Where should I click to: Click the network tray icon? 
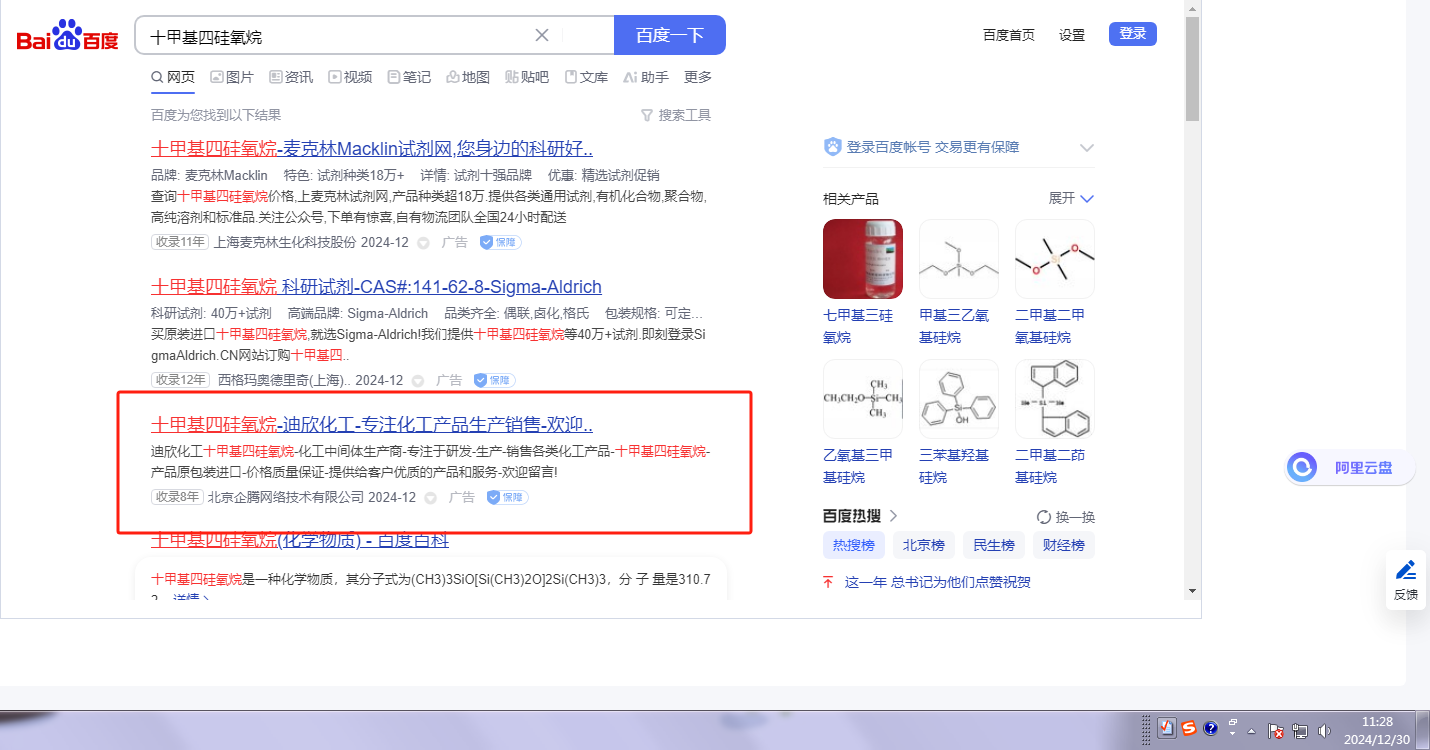(1300, 731)
